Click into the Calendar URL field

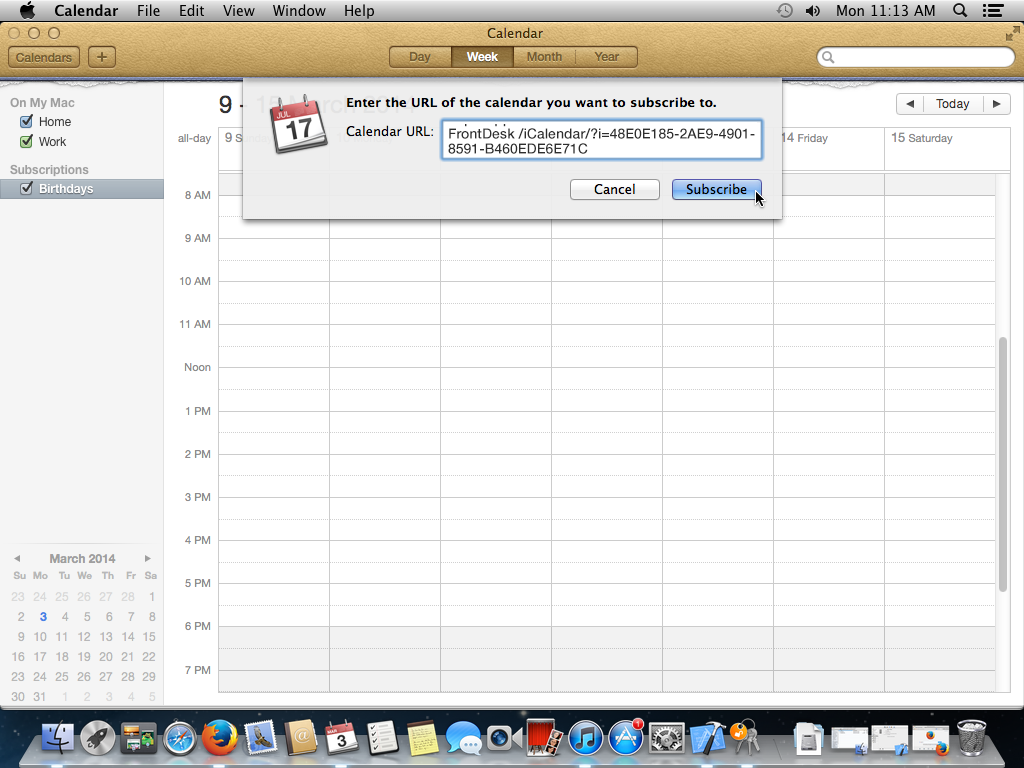[601, 140]
